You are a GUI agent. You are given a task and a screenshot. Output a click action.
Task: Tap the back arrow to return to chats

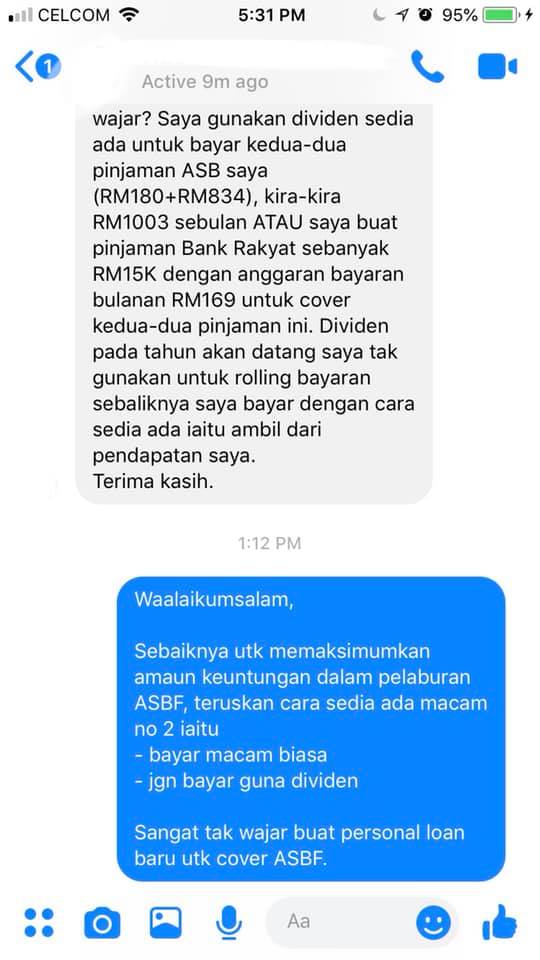(24, 67)
